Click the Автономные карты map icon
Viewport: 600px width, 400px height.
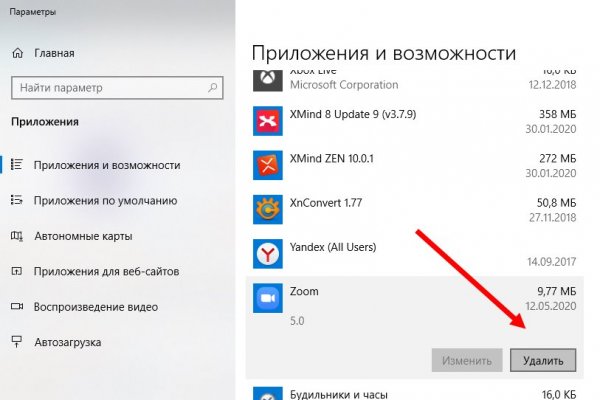[x=17, y=236]
